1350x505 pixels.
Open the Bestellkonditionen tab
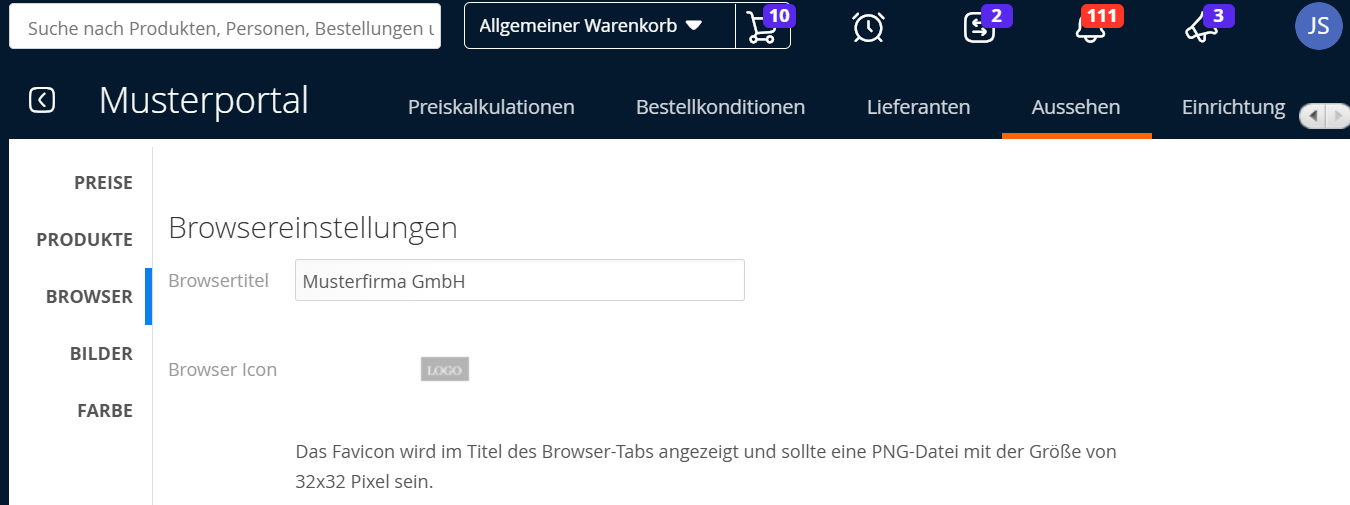720,107
